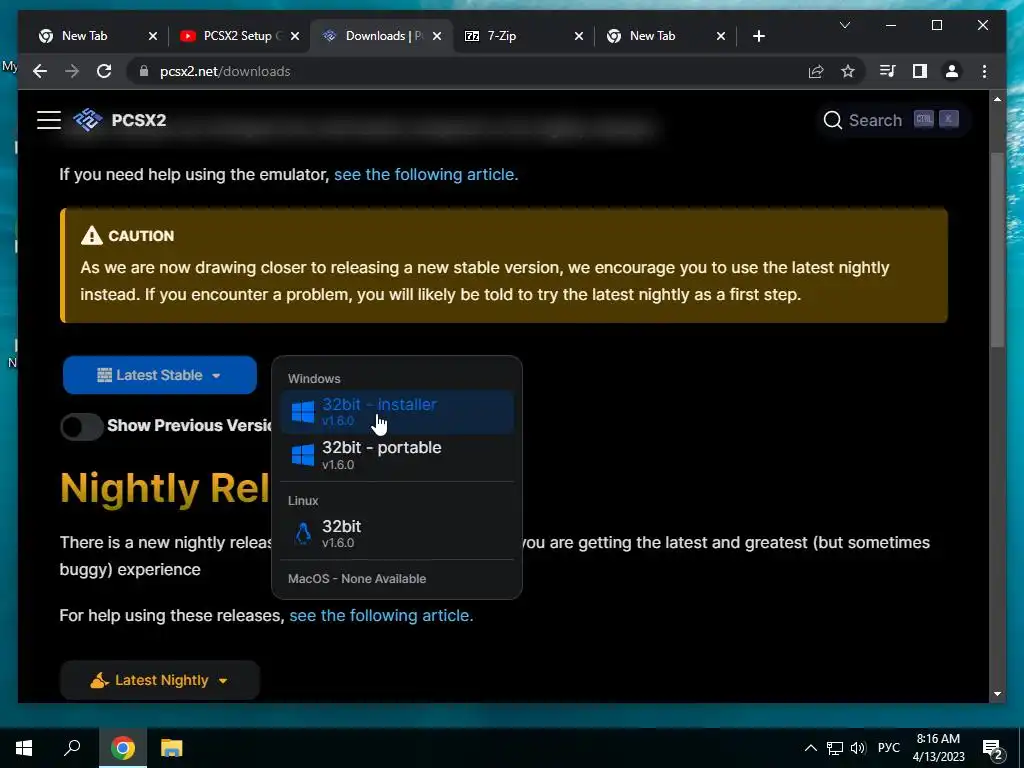Click the PCSX2 logo icon
The height and width of the screenshot is (768, 1024).
88,120
